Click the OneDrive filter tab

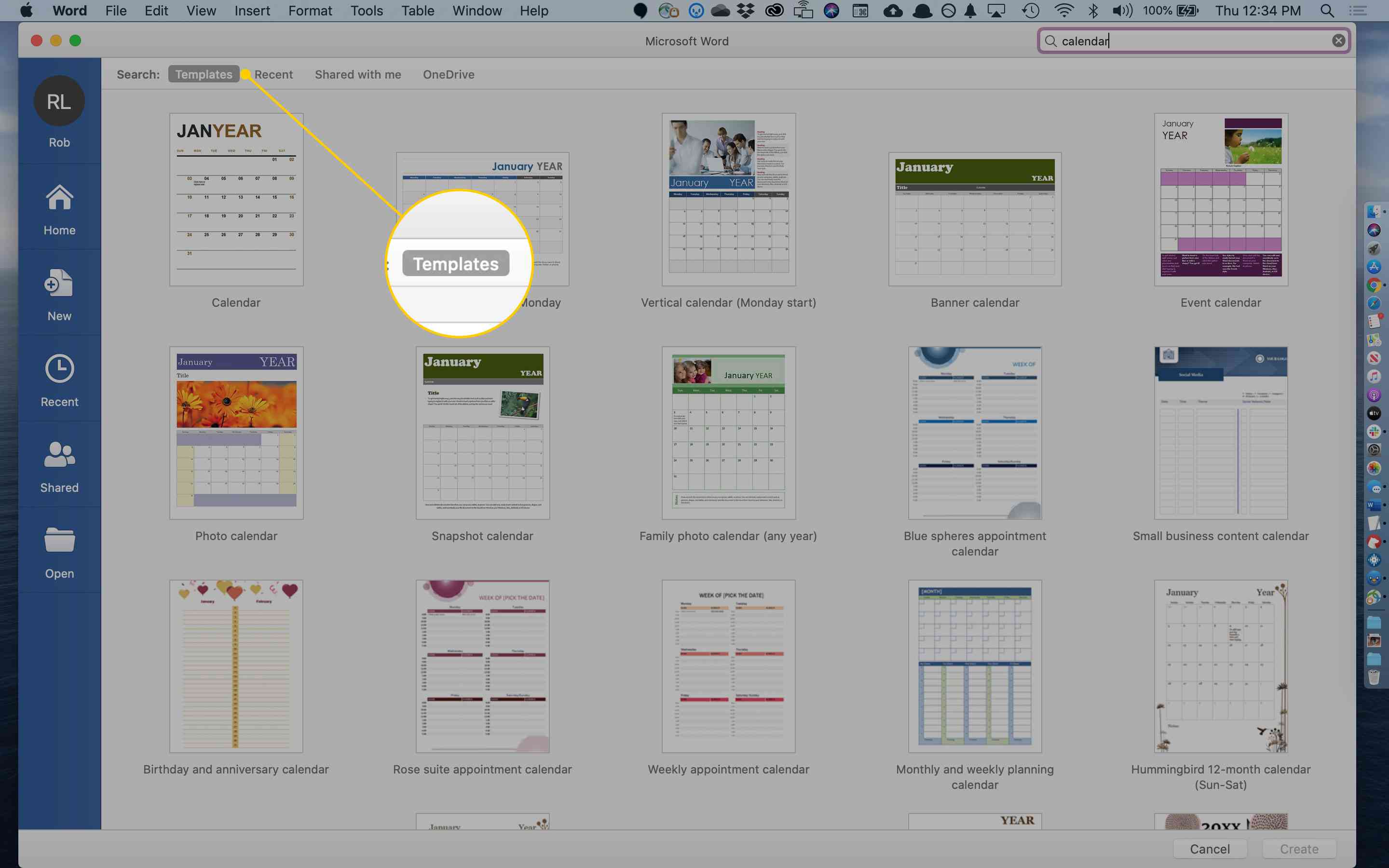pos(448,74)
